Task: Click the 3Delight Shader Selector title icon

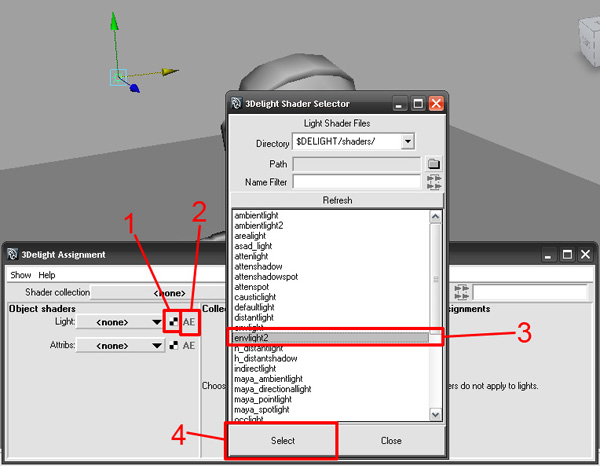Action: [x=236, y=103]
